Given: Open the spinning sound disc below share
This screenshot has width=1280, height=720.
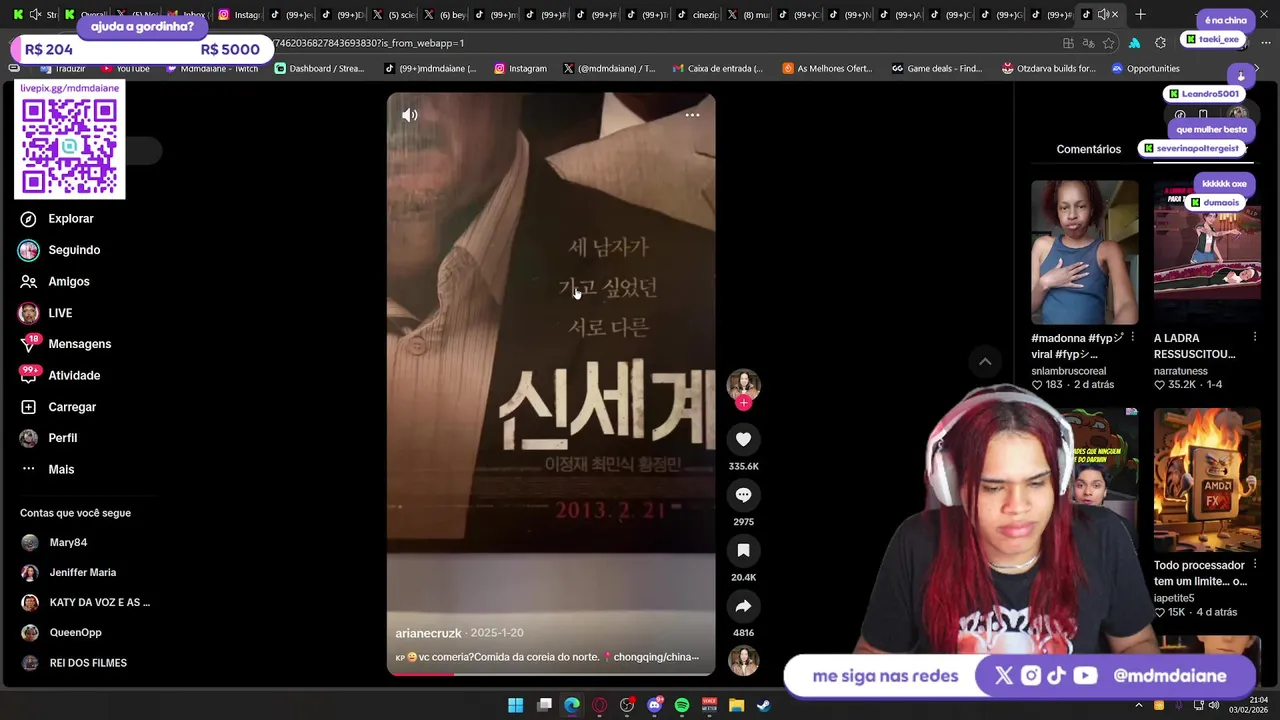Looking at the screenshot, I should (743, 661).
